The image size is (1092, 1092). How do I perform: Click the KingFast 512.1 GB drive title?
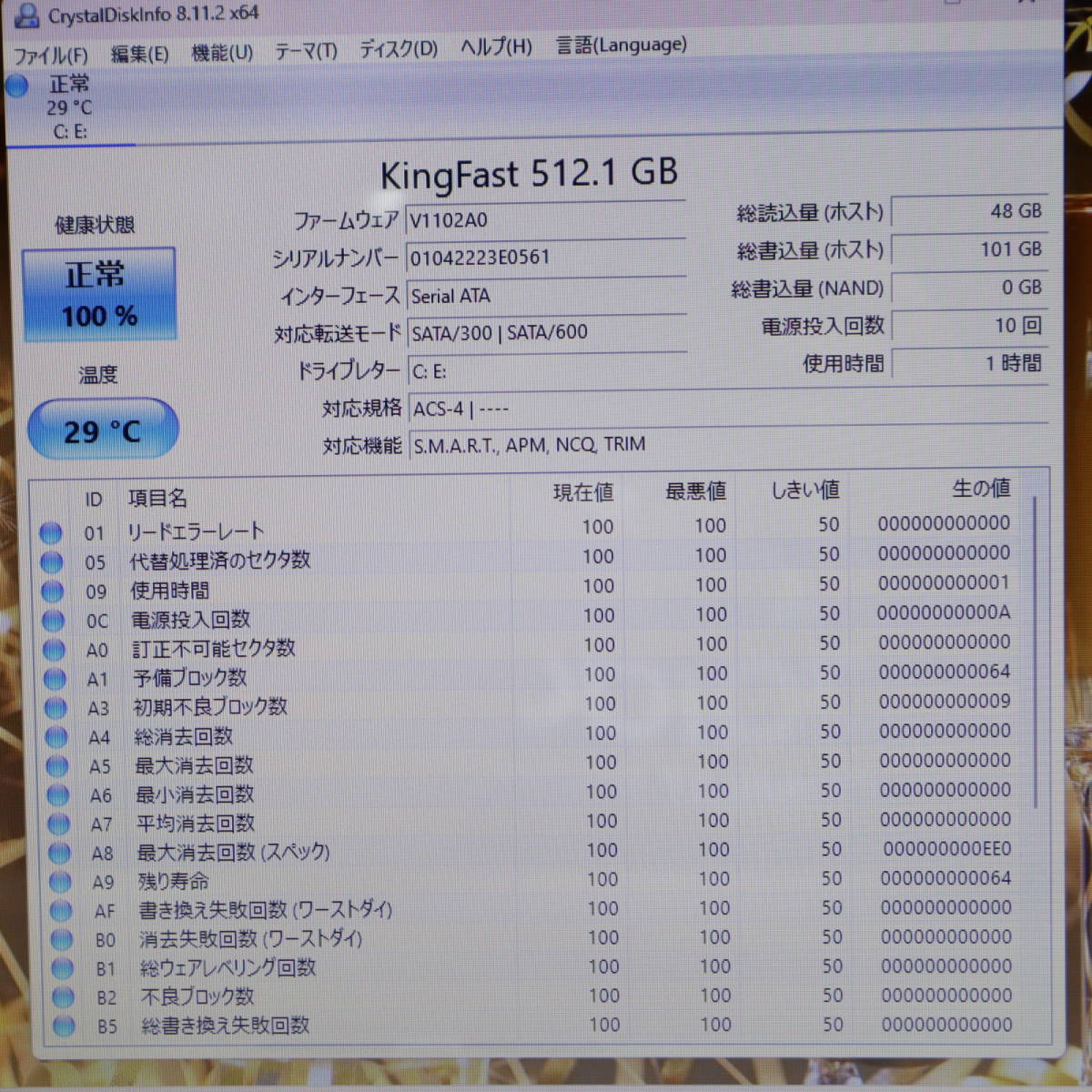click(529, 174)
